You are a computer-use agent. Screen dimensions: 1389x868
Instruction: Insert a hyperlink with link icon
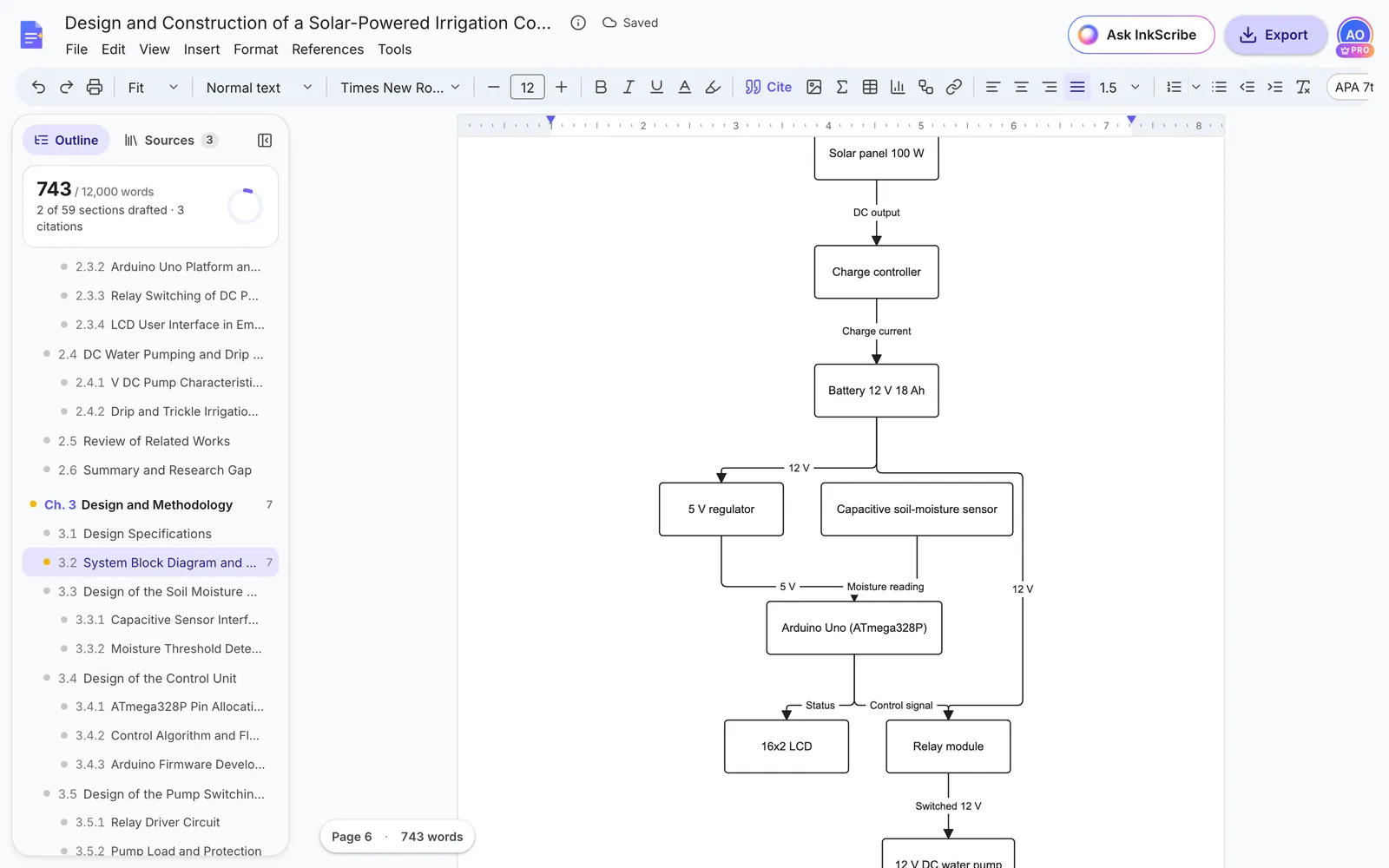click(953, 87)
